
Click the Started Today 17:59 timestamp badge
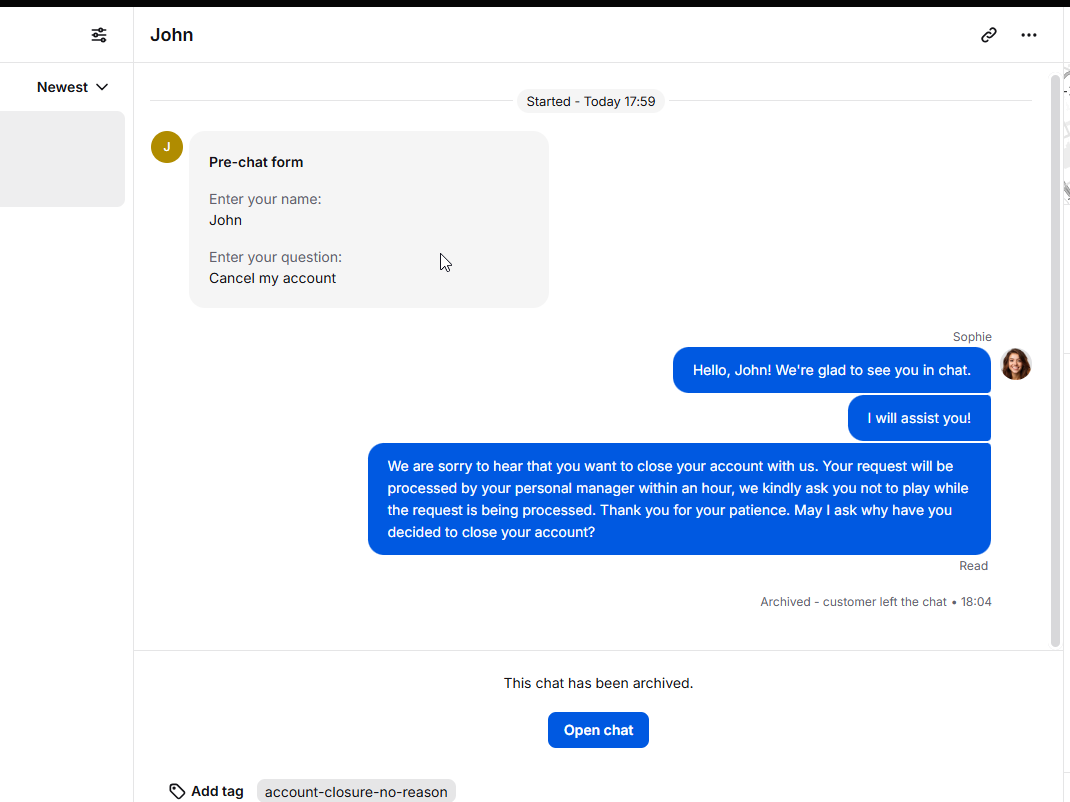[x=591, y=101]
